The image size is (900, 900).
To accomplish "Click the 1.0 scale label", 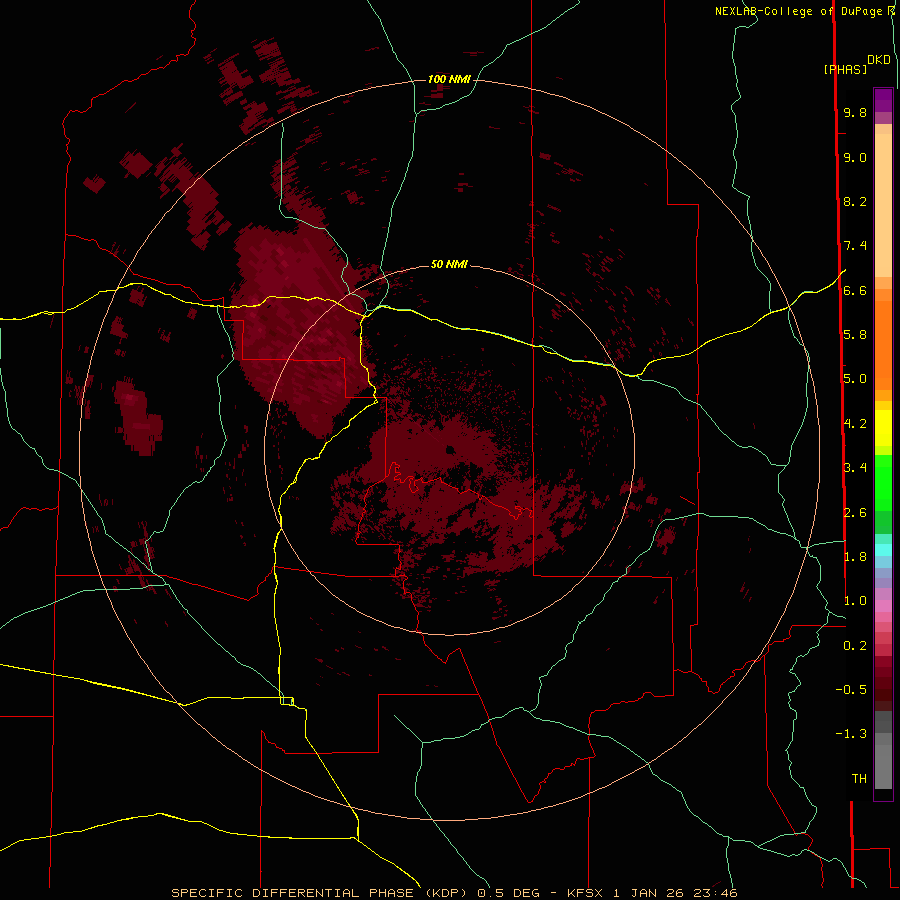I will [x=855, y=601].
